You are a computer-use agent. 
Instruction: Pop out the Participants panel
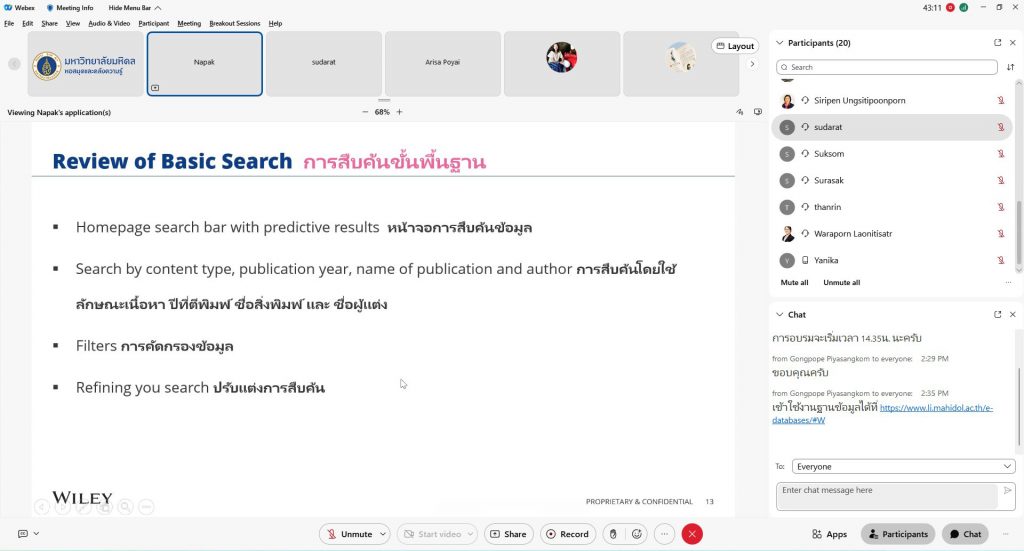997,43
